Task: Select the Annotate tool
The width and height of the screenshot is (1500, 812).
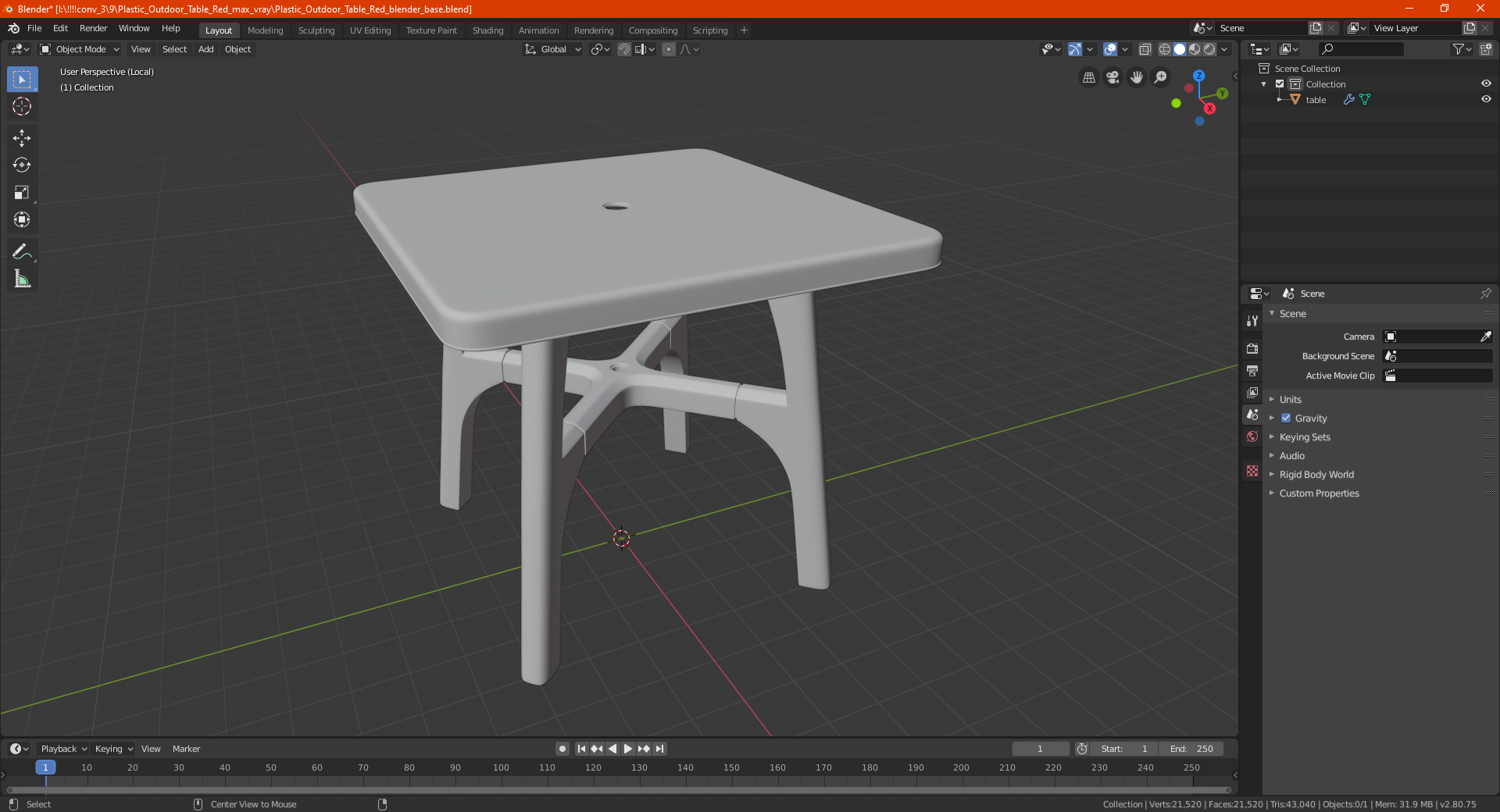Action: [x=22, y=251]
